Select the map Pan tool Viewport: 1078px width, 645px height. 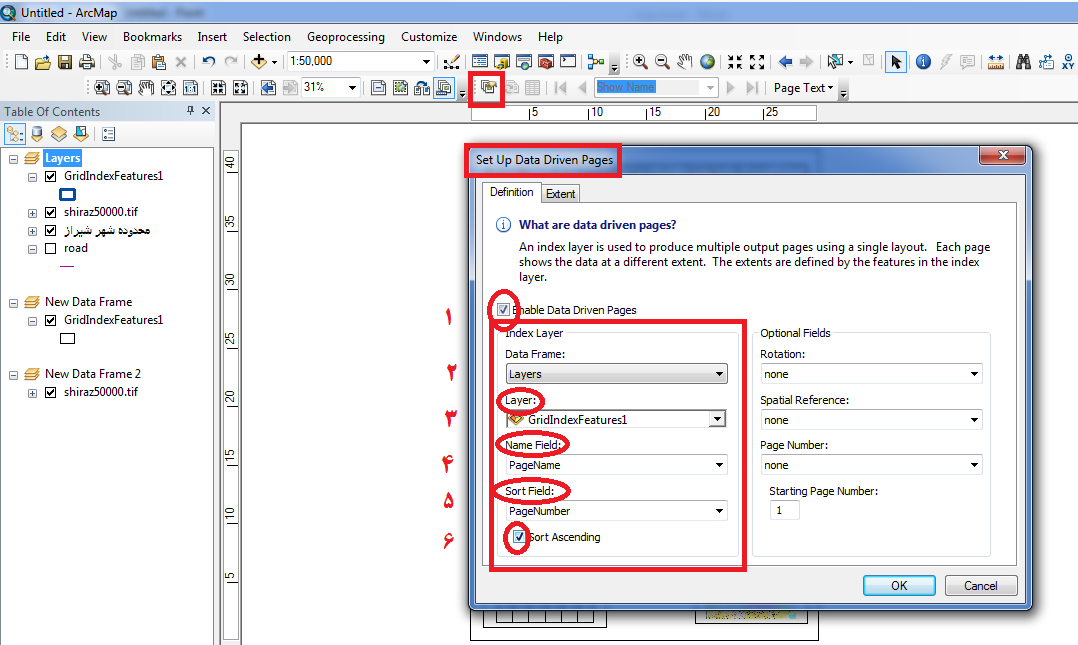pos(684,62)
